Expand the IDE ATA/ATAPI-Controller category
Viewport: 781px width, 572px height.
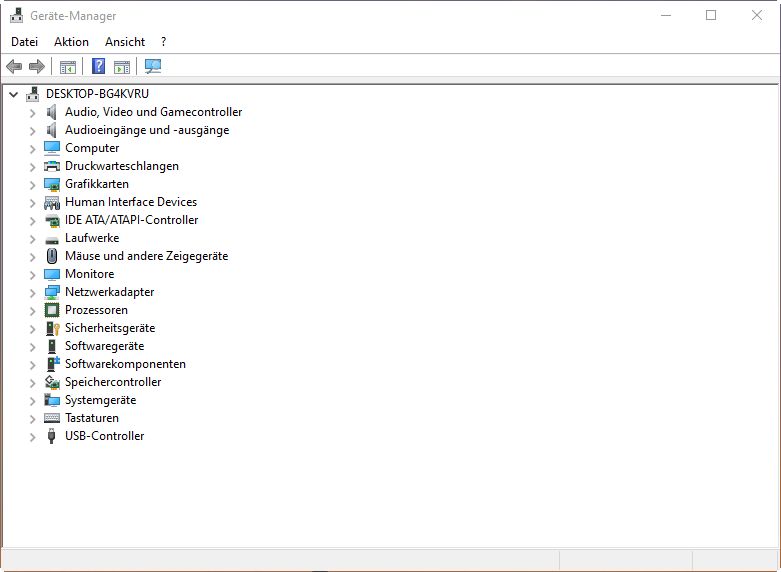coord(32,221)
